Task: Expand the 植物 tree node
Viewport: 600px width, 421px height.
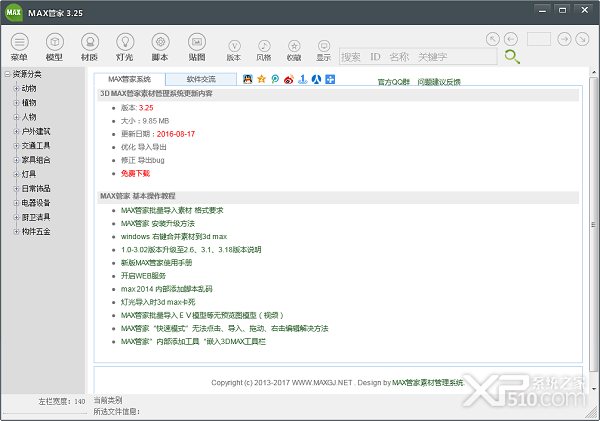Action: tap(16, 103)
